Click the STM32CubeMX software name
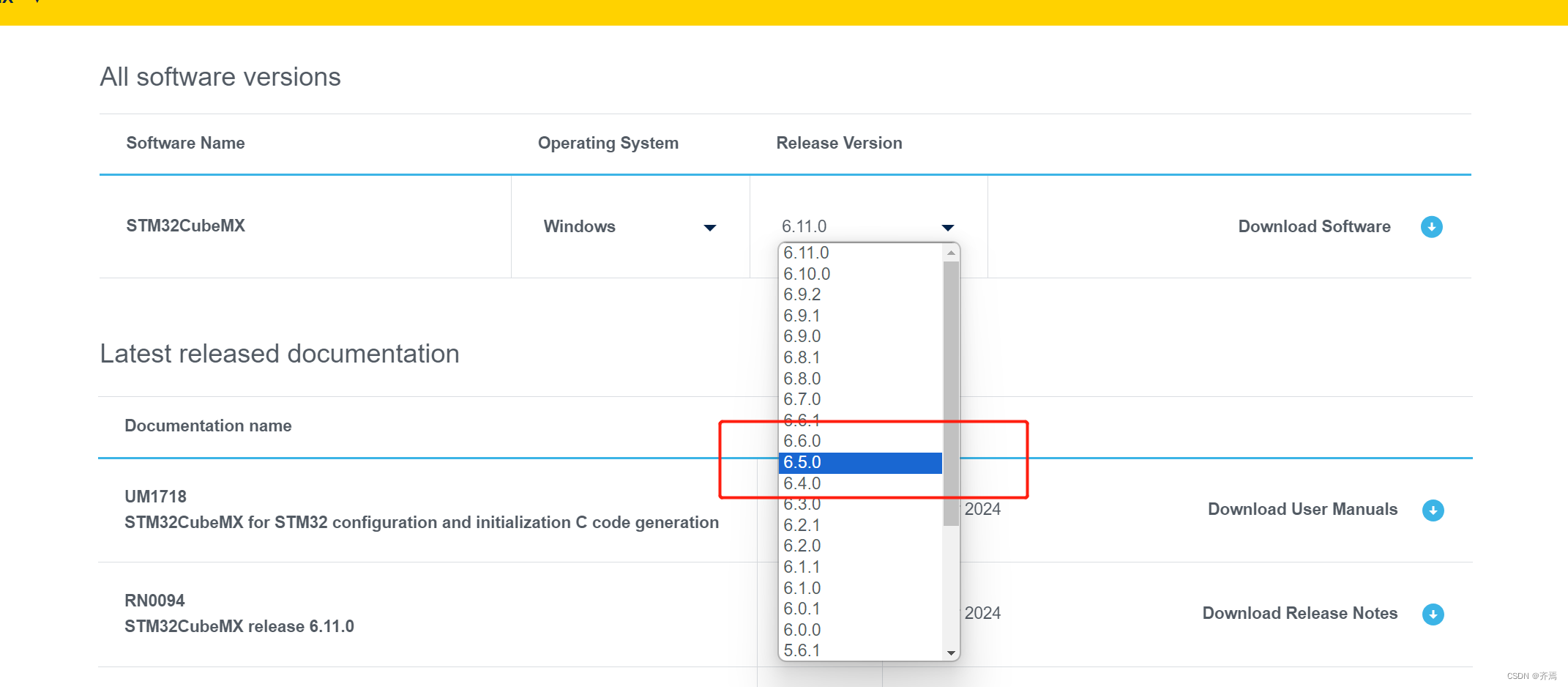1568x687 pixels. pyautogui.click(x=185, y=226)
